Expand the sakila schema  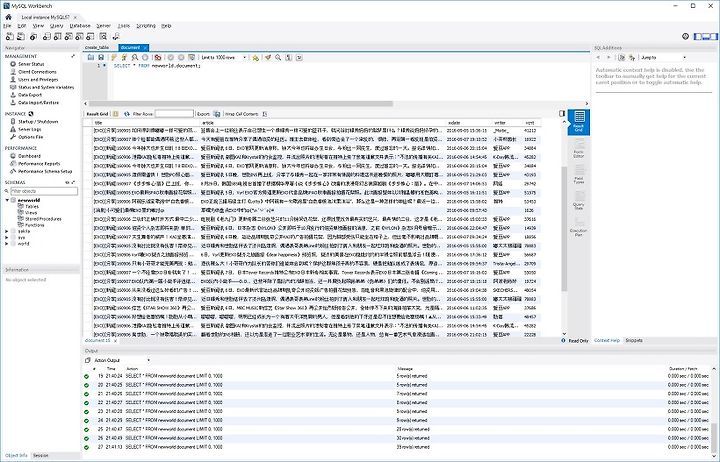[7, 231]
